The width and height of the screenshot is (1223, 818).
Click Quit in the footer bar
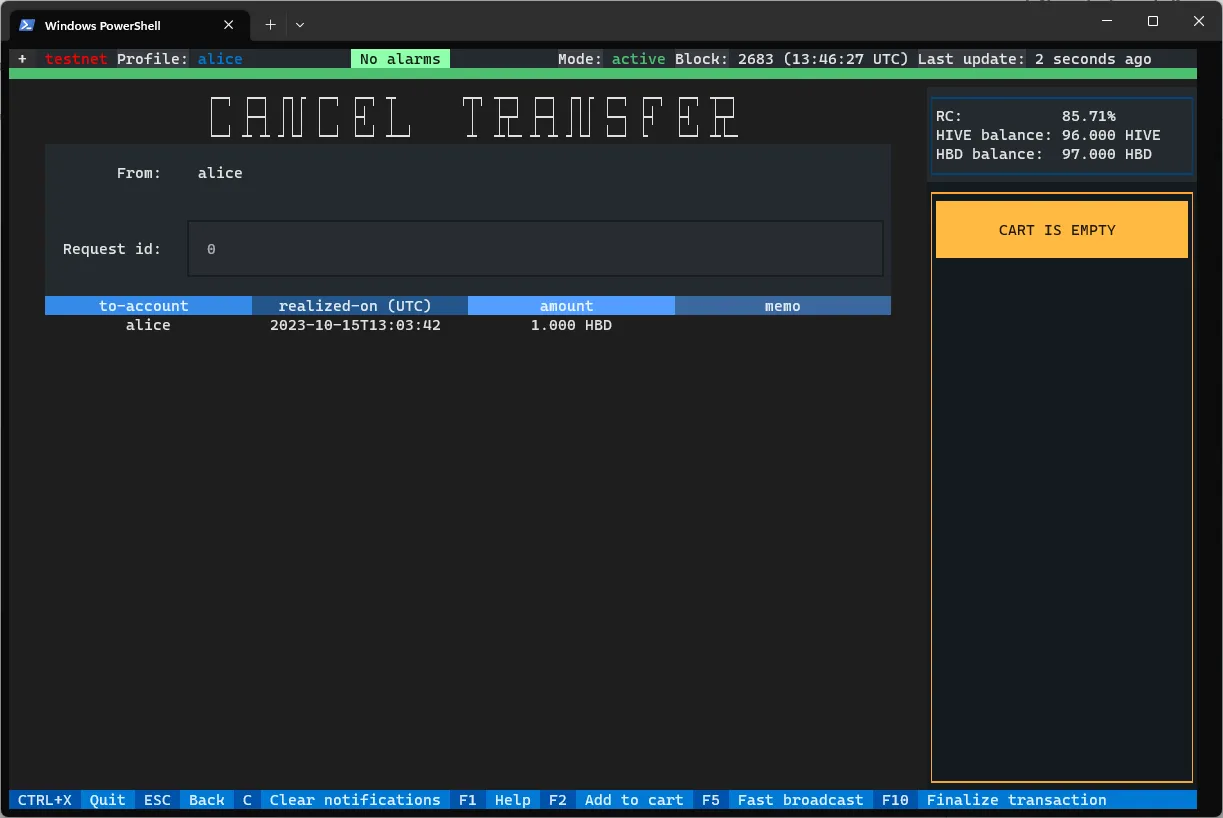(x=108, y=800)
